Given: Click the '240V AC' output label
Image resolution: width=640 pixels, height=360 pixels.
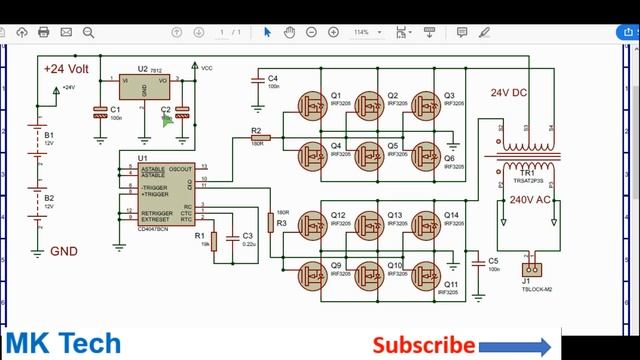Looking at the screenshot, I should pos(530,200).
